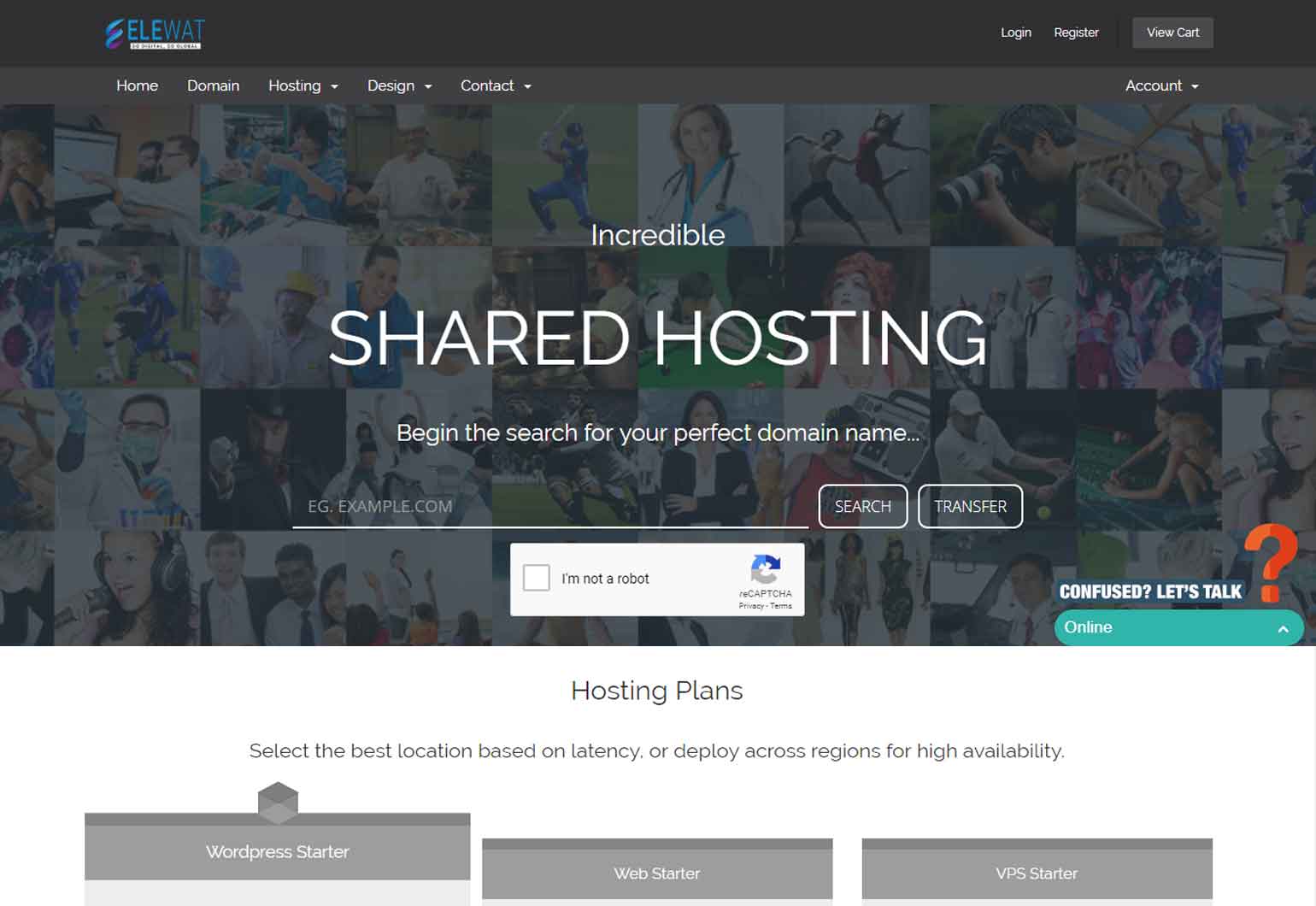Focus the domain name input field
Screen dimensions: 1316x906
(549, 507)
